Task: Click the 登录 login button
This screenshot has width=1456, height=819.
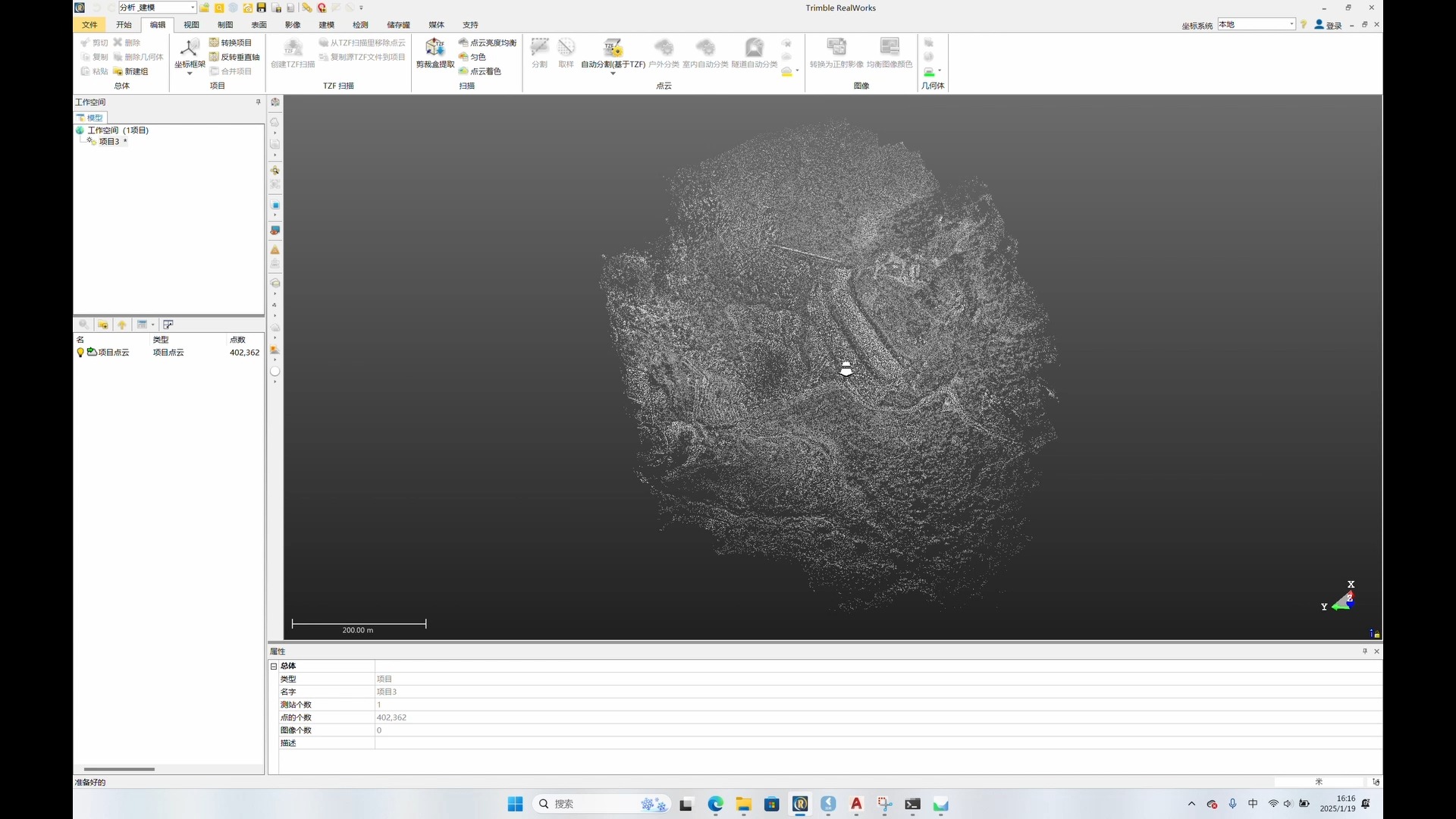Action: (1328, 25)
